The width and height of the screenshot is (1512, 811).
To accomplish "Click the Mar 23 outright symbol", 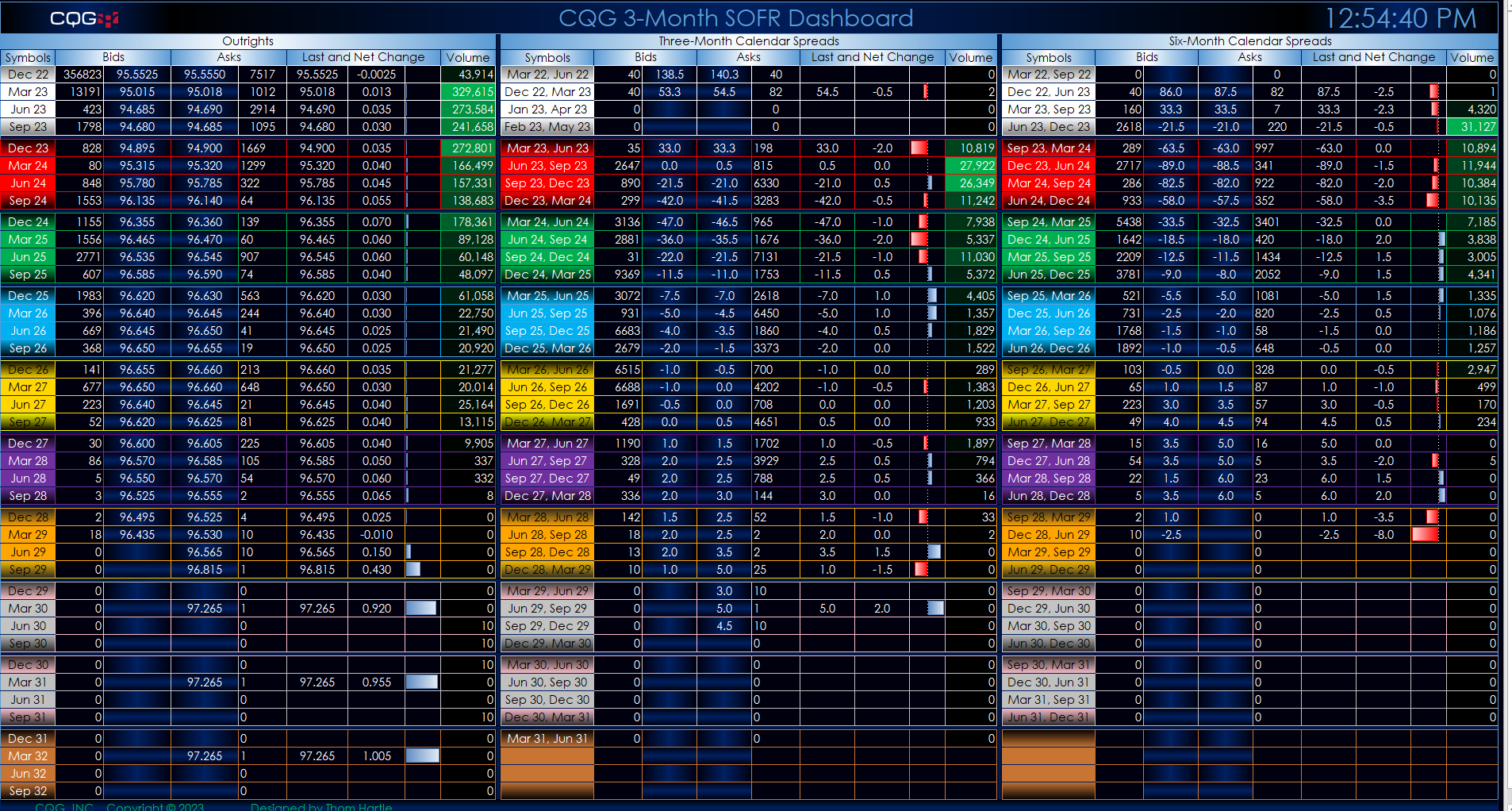I will pos(28,92).
